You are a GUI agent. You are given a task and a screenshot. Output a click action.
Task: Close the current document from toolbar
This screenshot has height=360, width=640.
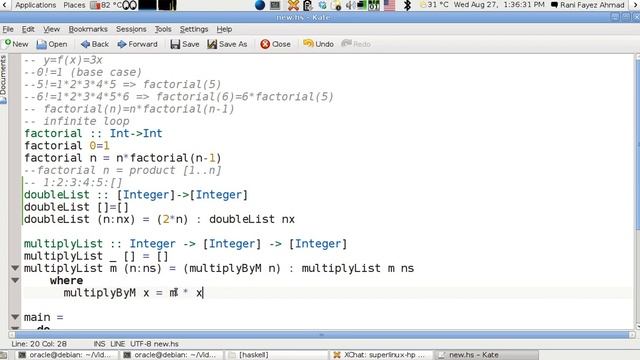pyautogui.click(x=276, y=44)
